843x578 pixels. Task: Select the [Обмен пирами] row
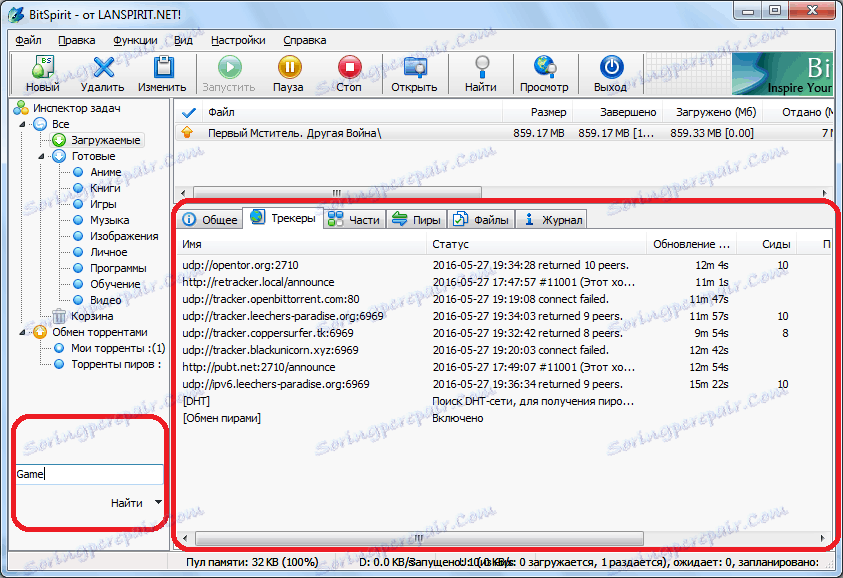tap(222, 418)
